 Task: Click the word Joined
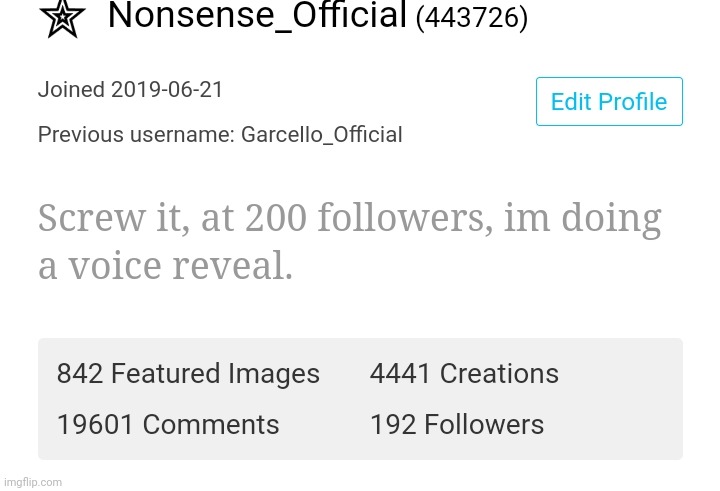pyautogui.click(x=71, y=90)
